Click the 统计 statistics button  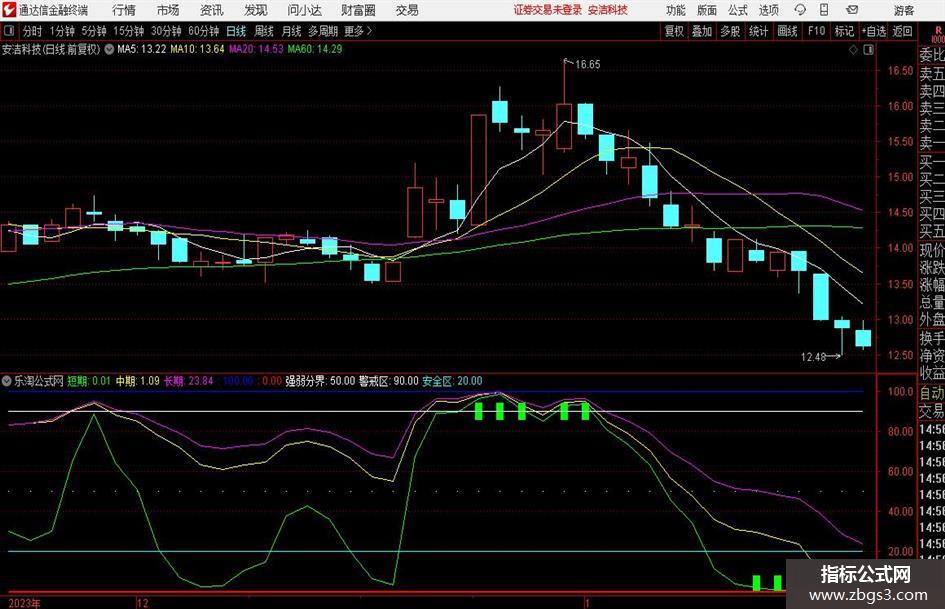[759, 31]
